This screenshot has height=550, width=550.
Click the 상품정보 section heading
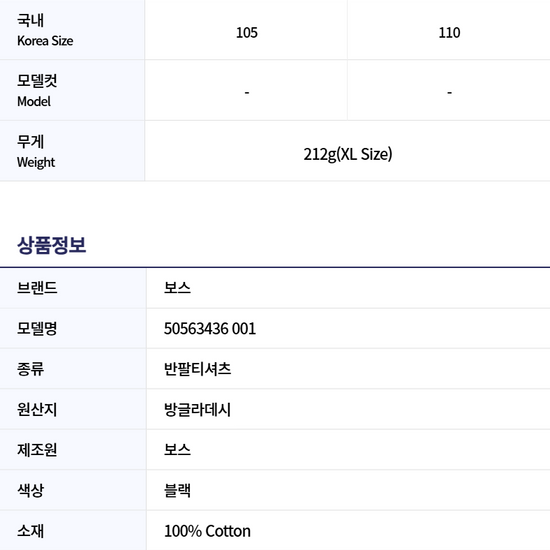click(52, 245)
